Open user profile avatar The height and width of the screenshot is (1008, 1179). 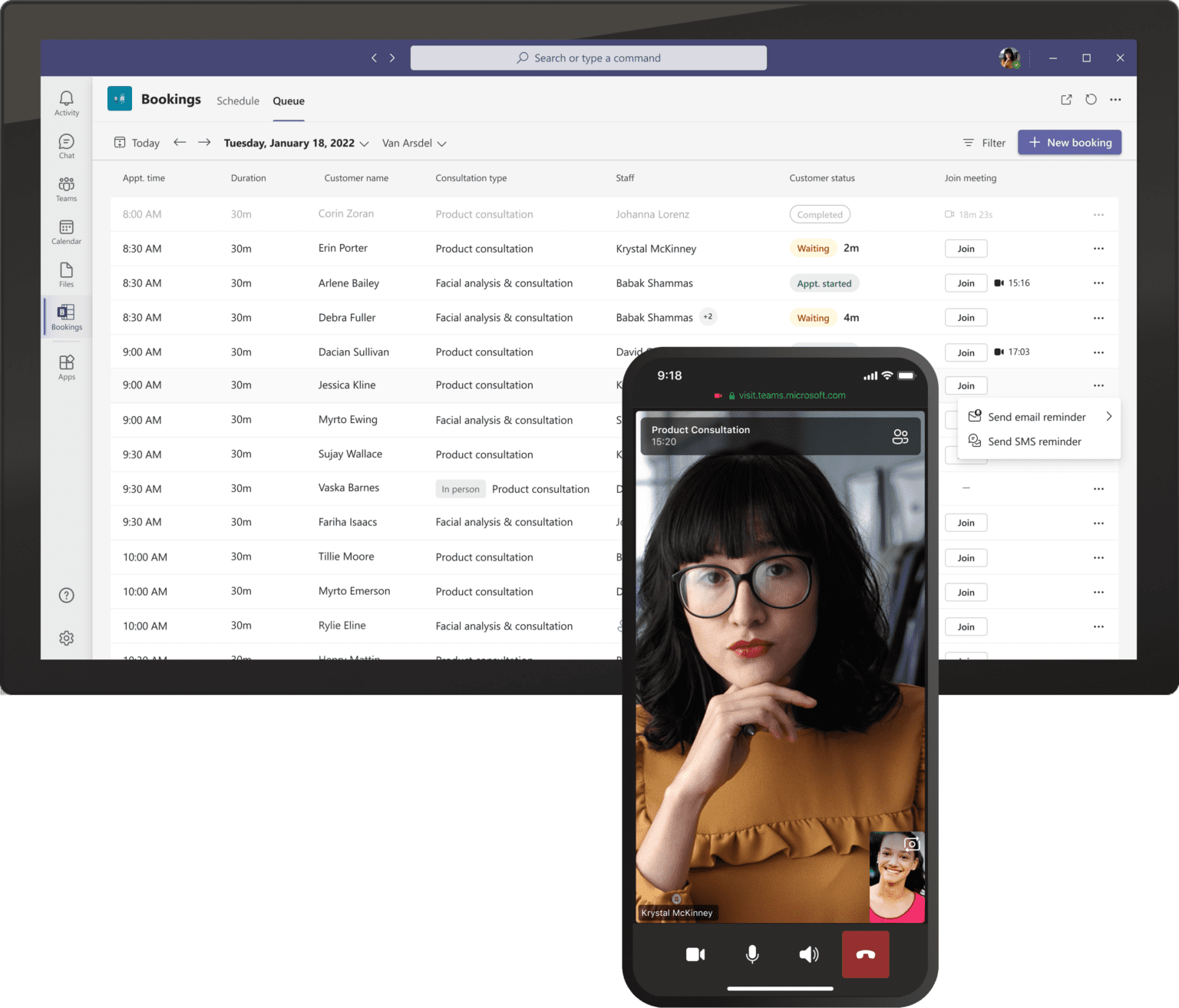(x=1009, y=58)
